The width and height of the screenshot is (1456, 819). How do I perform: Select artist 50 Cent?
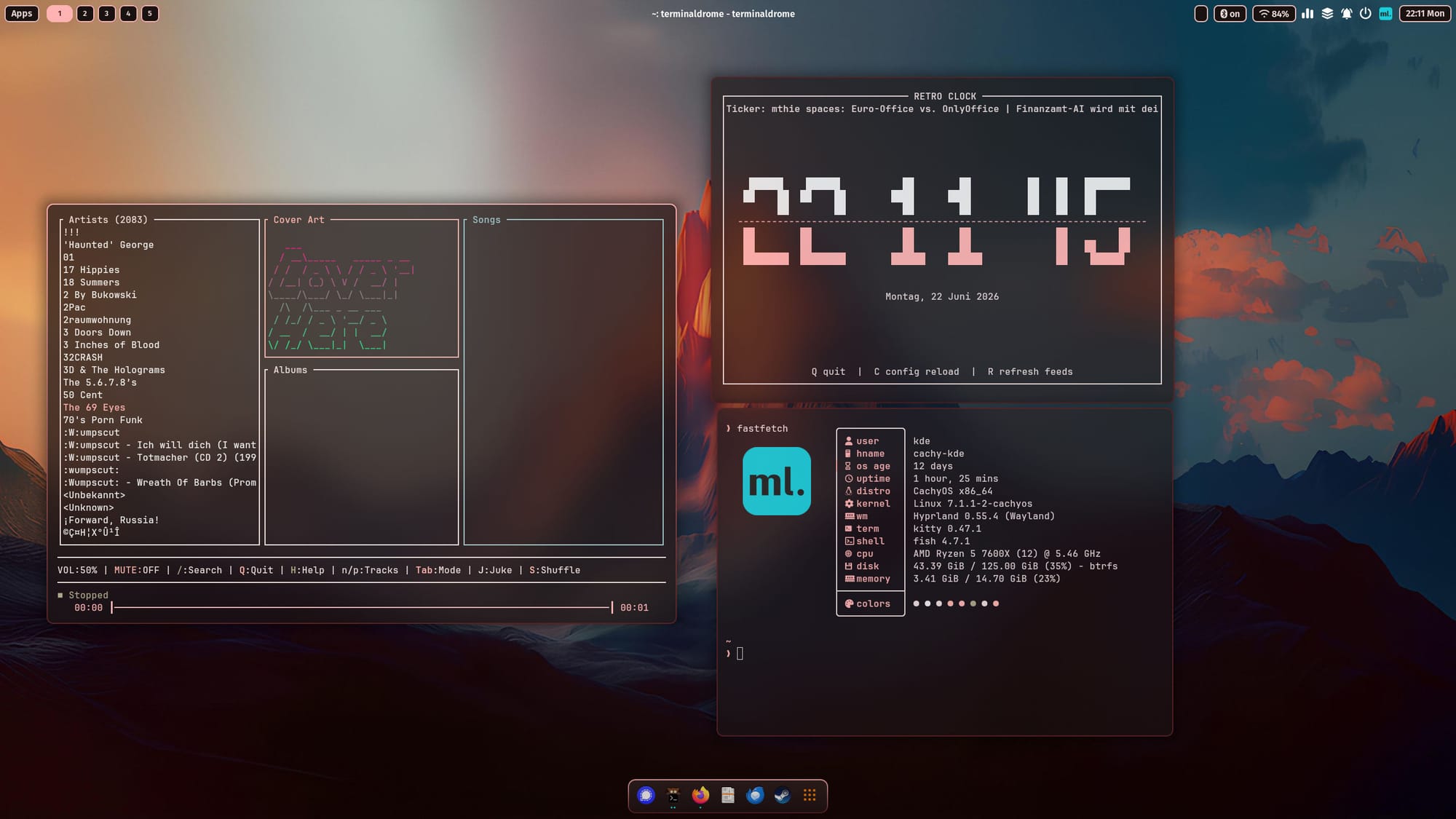click(82, 395)
